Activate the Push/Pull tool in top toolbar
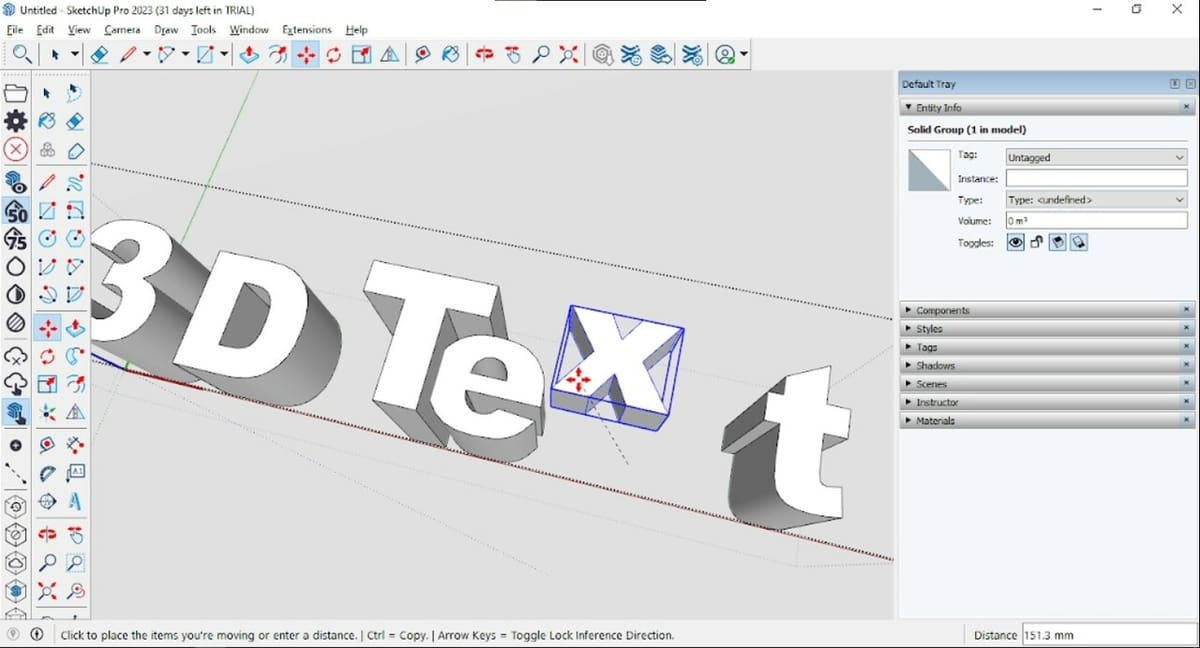 point(250,55)
